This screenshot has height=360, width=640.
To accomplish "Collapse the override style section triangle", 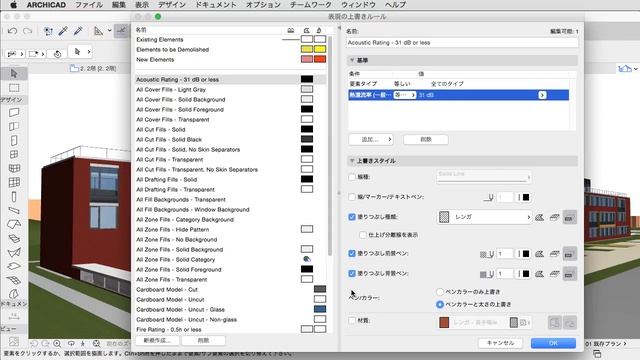I will click(352, 161).
